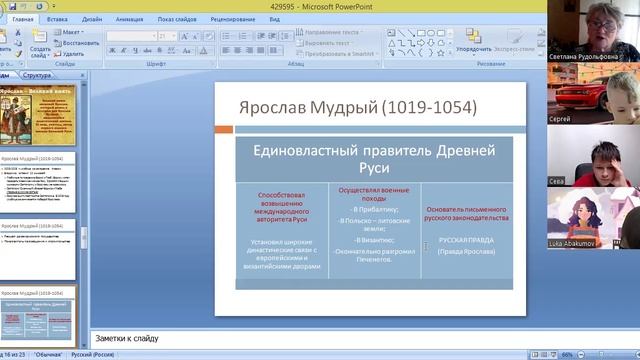
Task: Expand the shapes gallery with the More arrow
Action: pyautogui.click(x=450, y=53)
